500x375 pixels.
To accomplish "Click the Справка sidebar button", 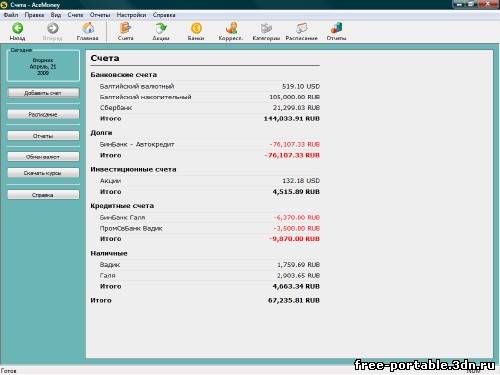I will [43, 195].
